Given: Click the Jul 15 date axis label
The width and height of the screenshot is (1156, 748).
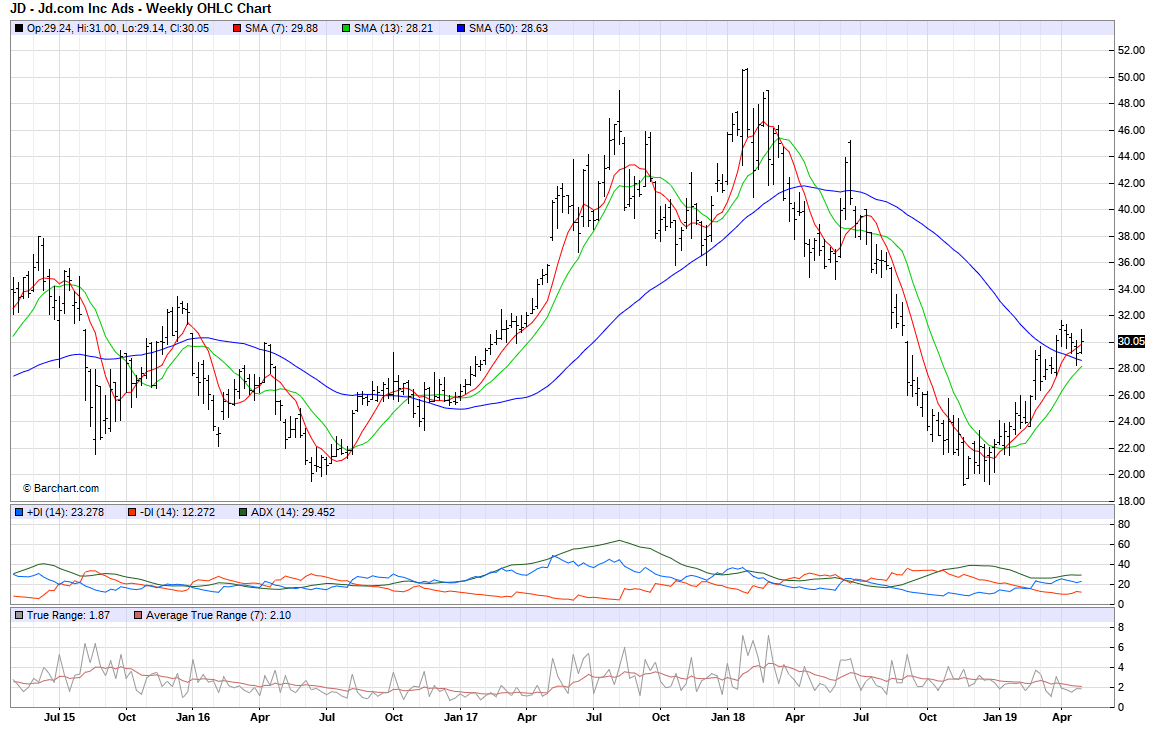Looking at the screenshot, I should (x=60, y=717).
